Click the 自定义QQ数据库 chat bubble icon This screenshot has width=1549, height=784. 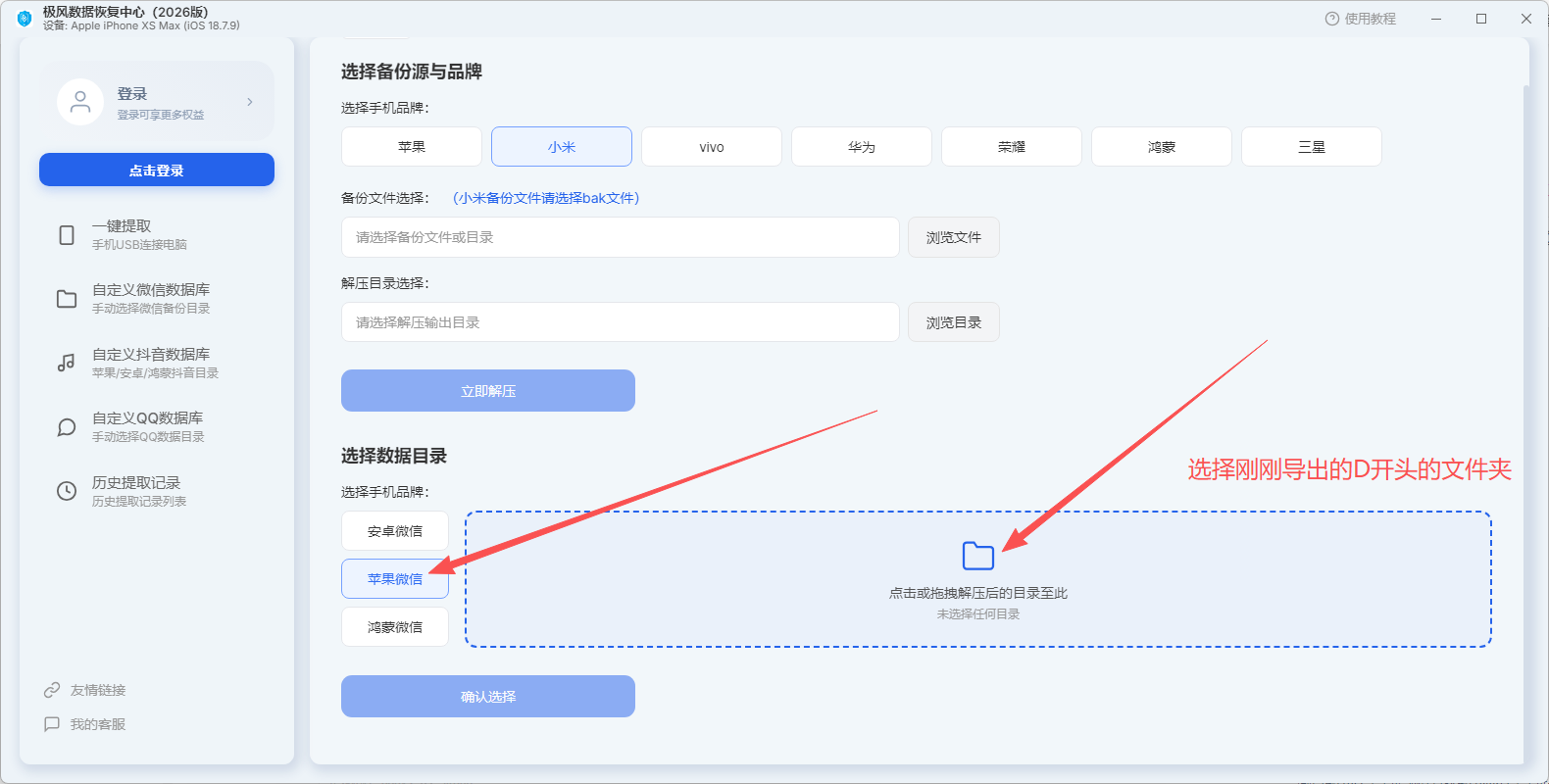67,427
